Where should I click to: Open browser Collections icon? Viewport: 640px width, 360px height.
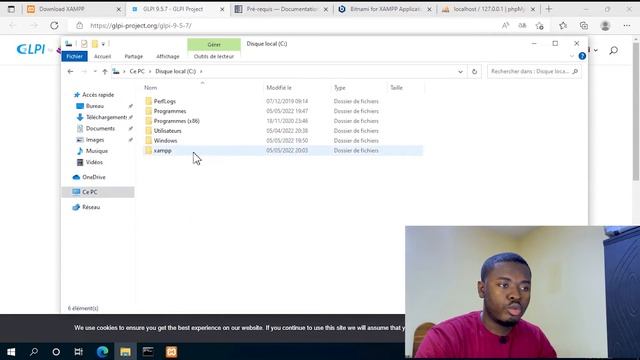(584, 26)
